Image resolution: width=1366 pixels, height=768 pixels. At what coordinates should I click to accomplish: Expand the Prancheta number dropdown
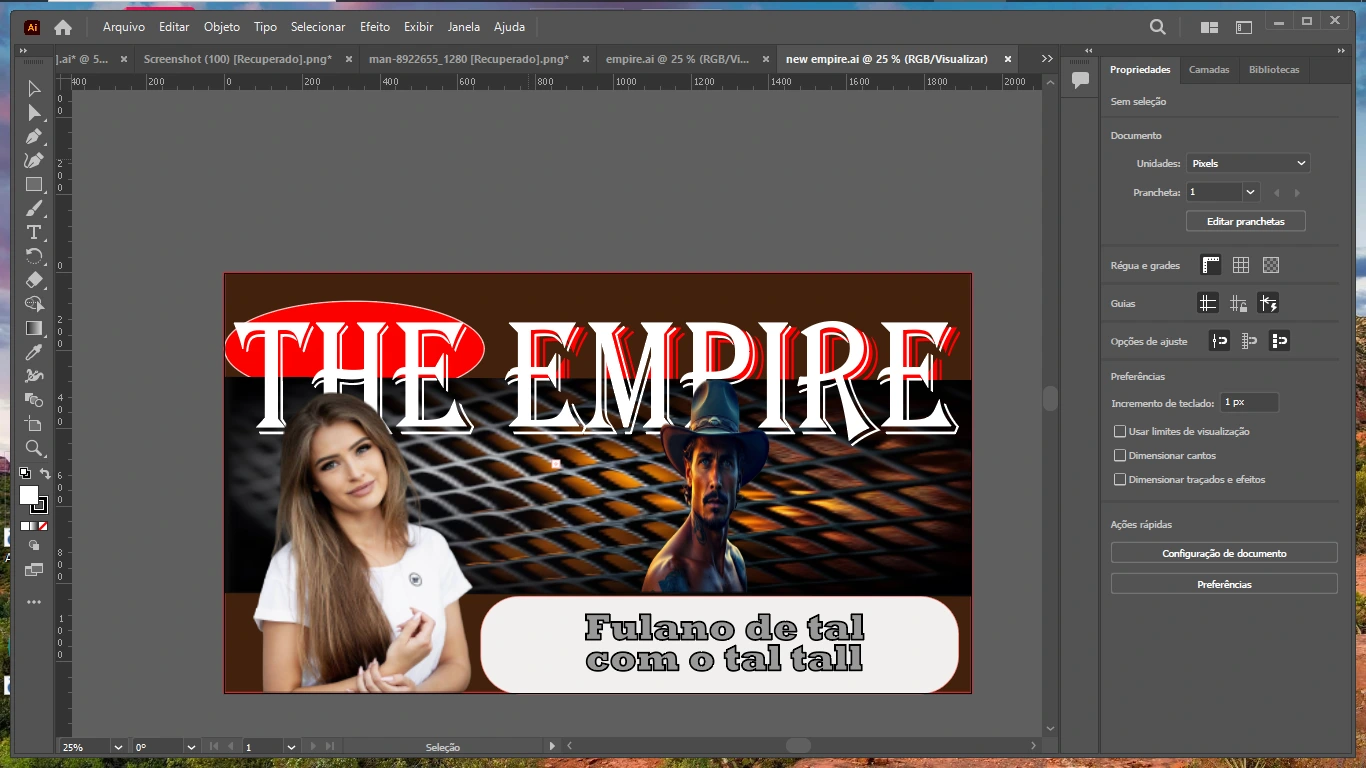[x=1250, y=192]
